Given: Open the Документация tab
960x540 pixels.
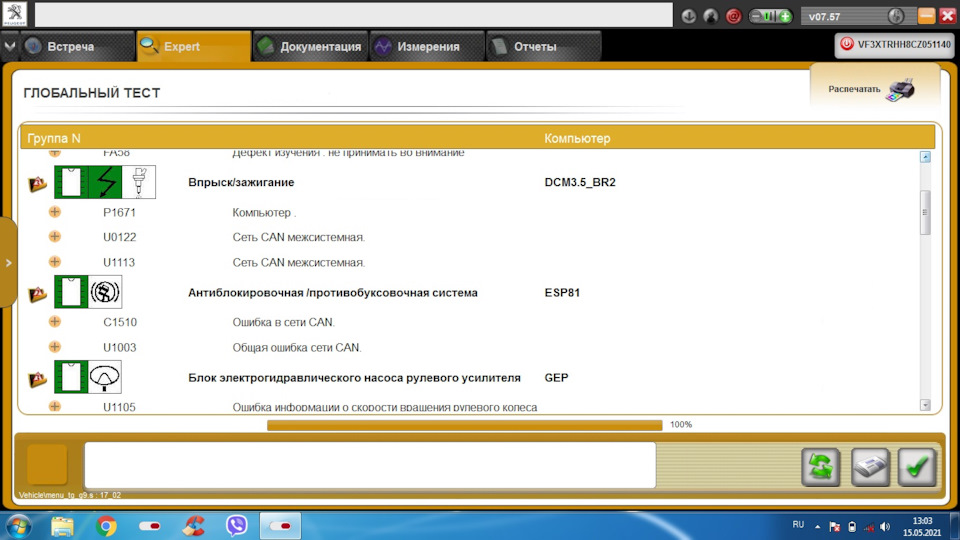Looking at the screenshot, I should pyautogui.click(x=310, y=47).
